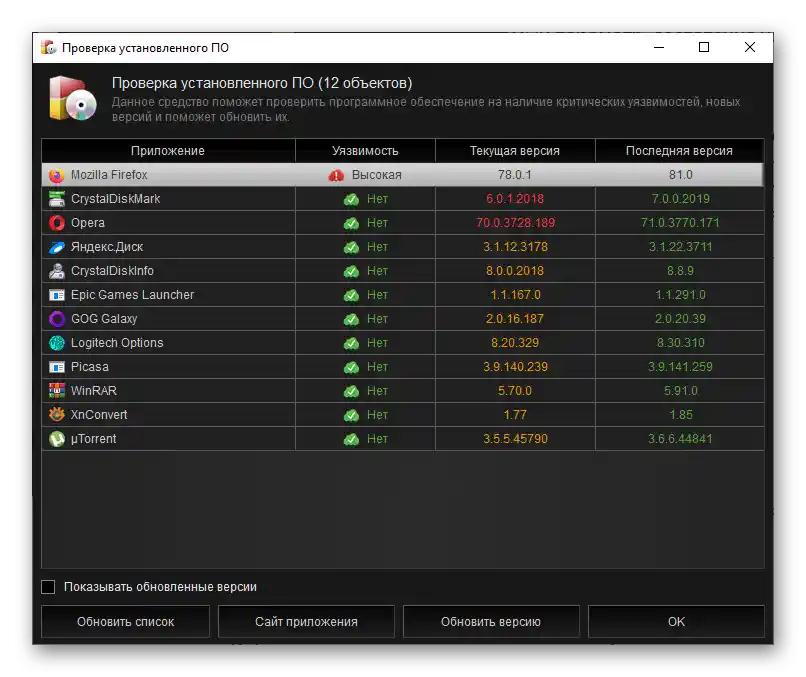Confirm with the OK button

(x=676, y=621)
